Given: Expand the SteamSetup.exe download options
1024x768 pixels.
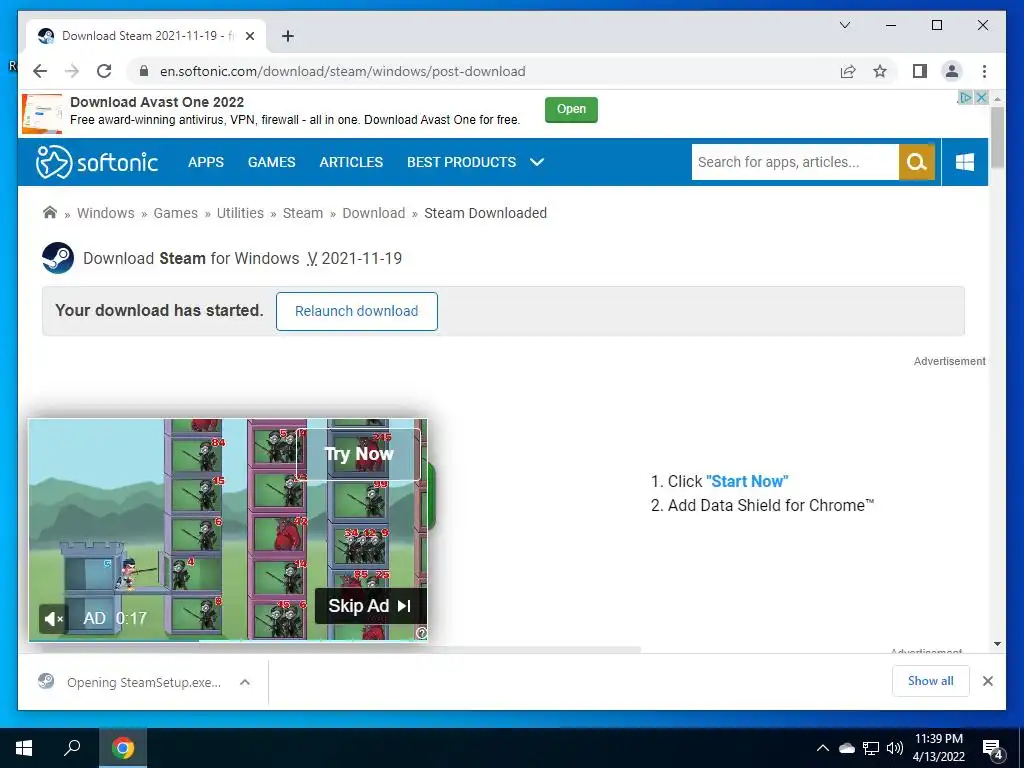Looking at the screenshot, I should coord(245,682).
